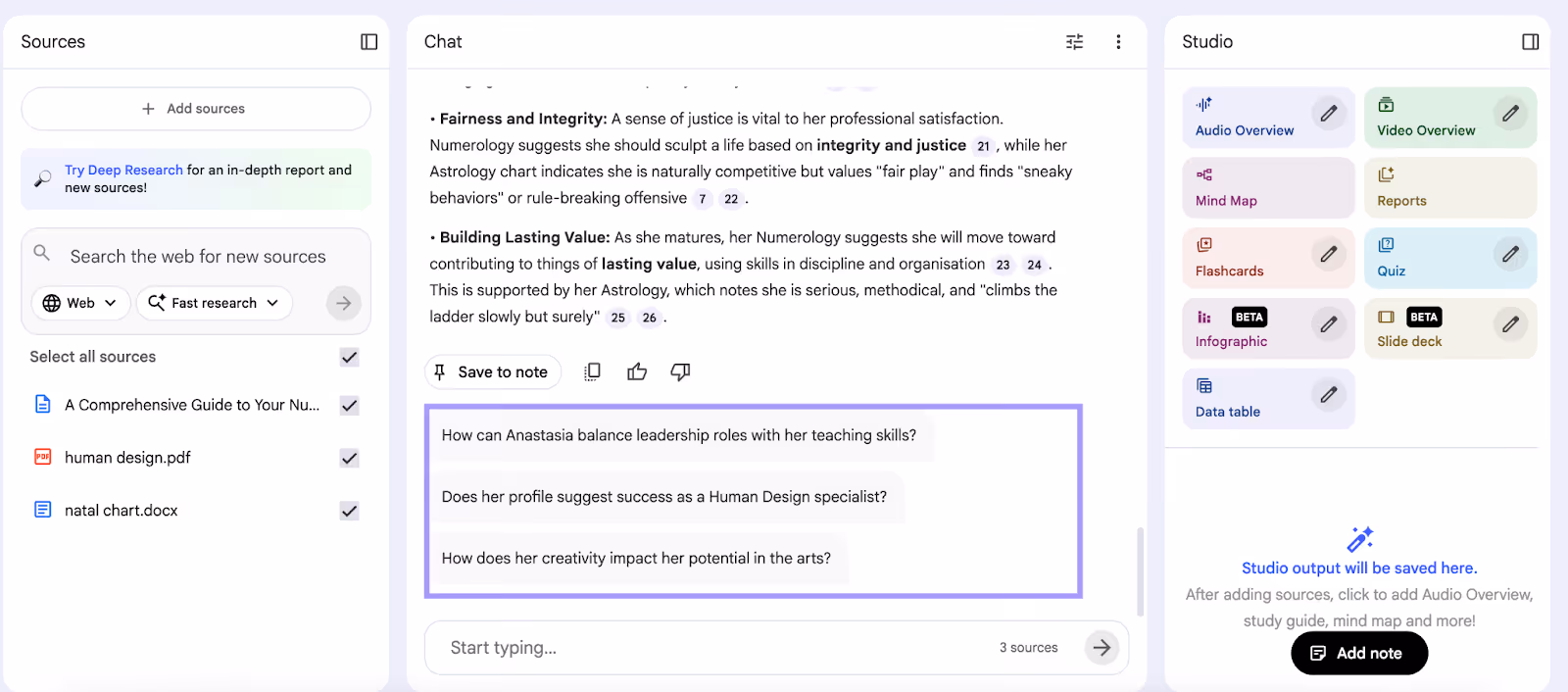Screen dimensions: 1568x692
Task: Edit Slide deck settings pencil icon
Action: pos(1510,324)
